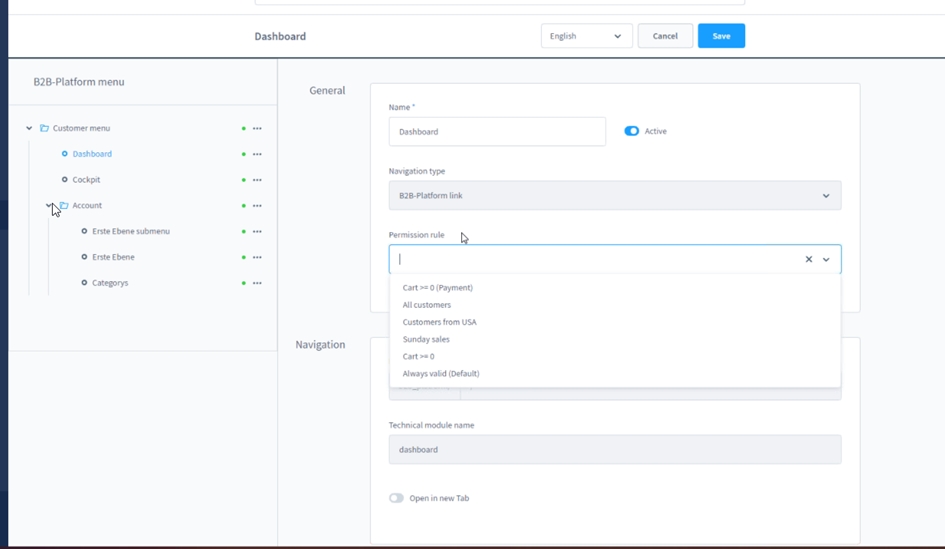Image resolution: width=945 pixels, height=549 pixels.
Task: Clear the Permission rule field with X icon
Action: (809, 260)
